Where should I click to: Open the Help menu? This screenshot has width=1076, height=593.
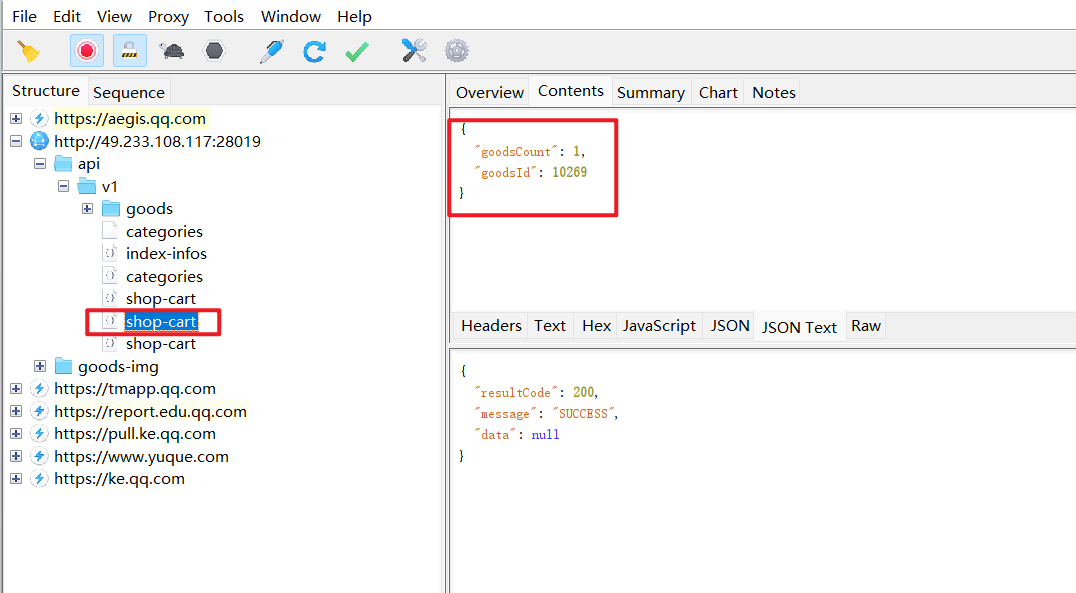354,16
